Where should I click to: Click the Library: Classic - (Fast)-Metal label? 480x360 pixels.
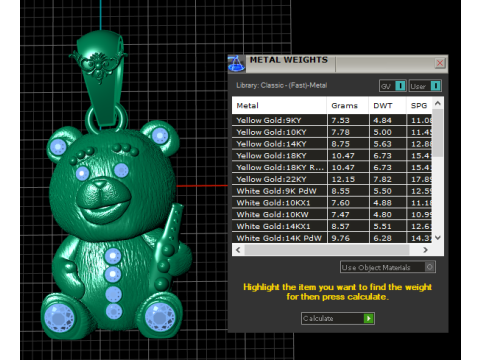pyautogui.click(x=282, y=85)
